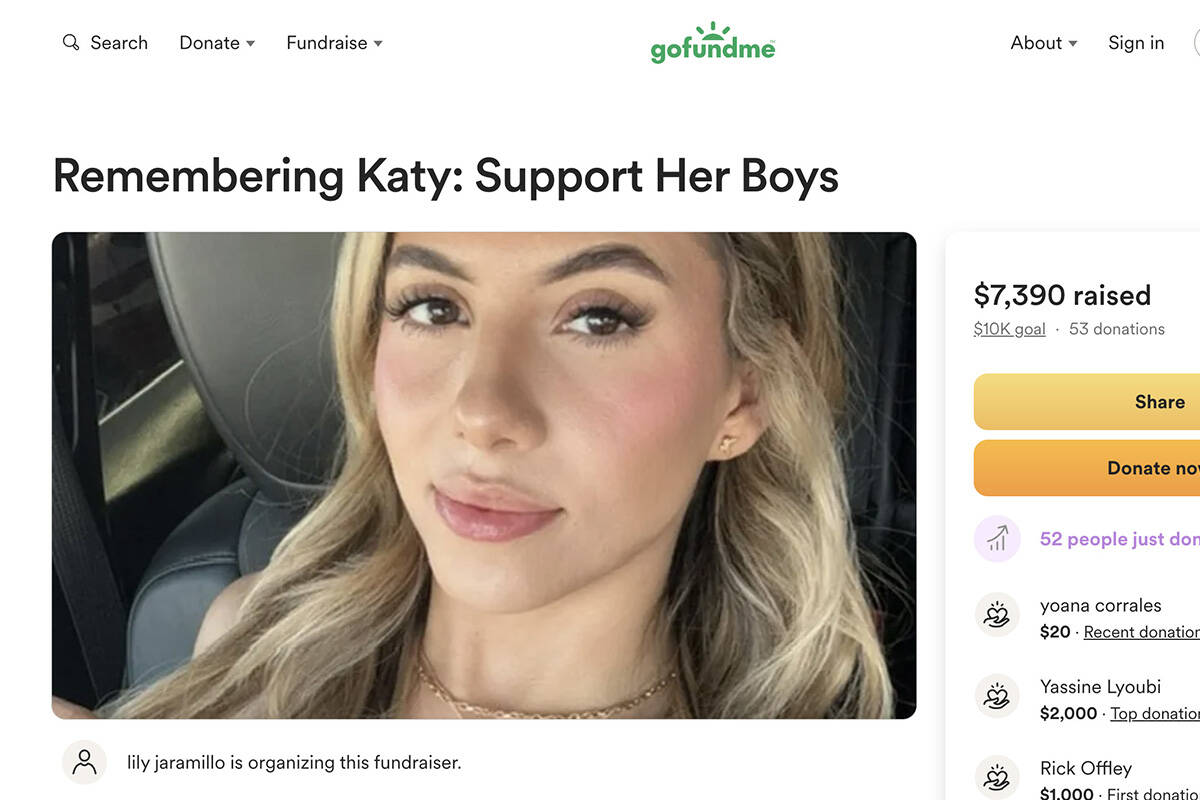
Task: View the Top donation link
Action: tap(1155, 713)
